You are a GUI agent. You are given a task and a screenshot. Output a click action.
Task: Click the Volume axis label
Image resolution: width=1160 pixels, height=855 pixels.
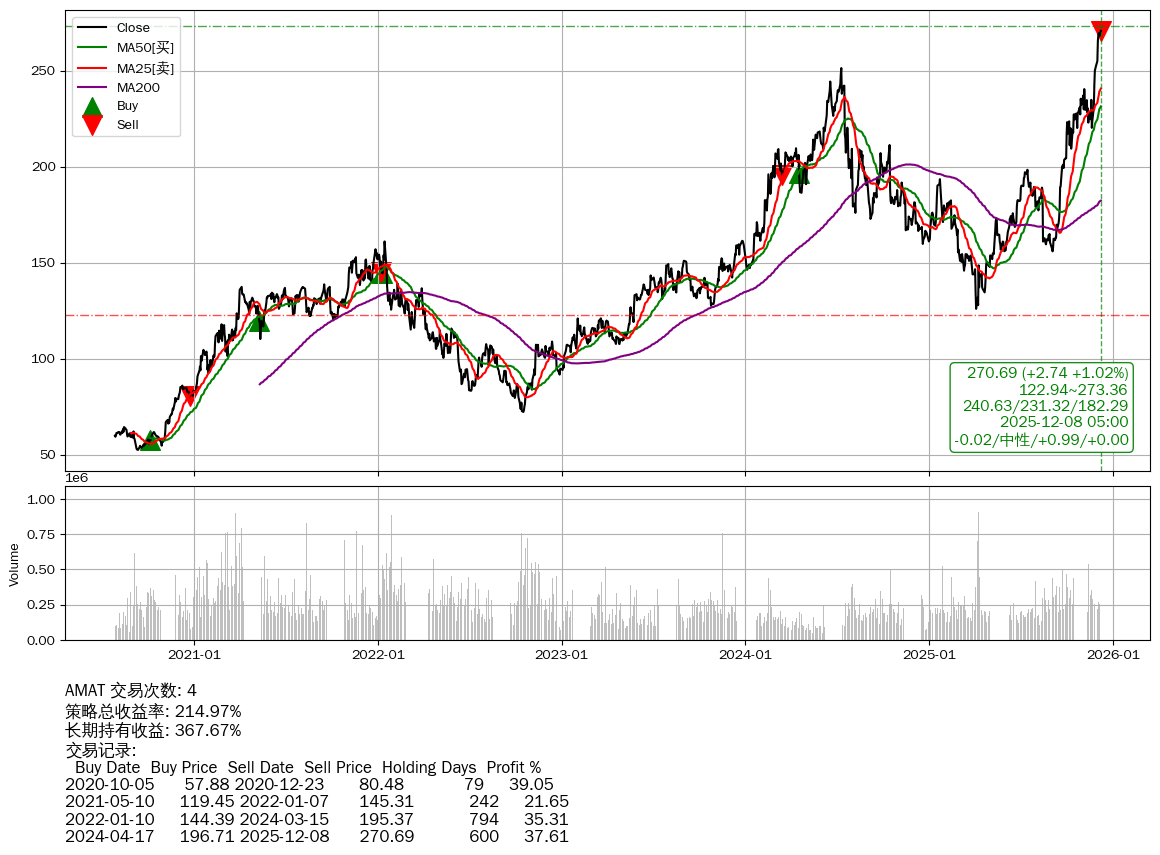14,564
